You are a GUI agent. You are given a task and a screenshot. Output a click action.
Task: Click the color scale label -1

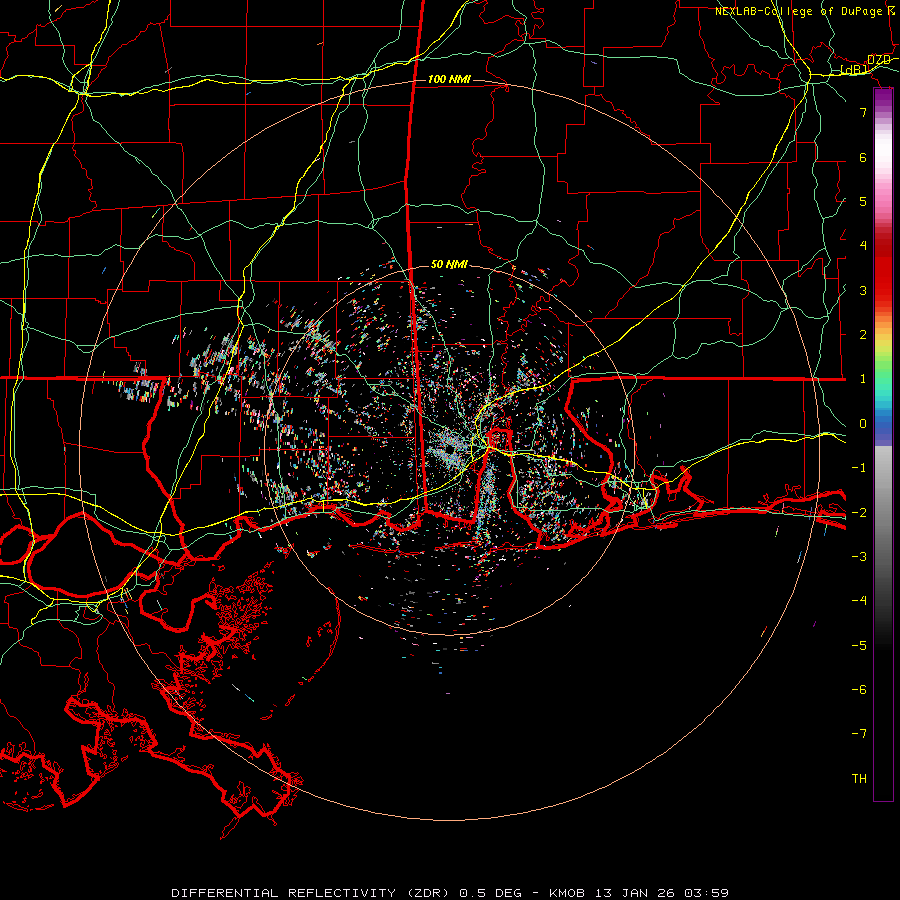pyautogui.click(x=859, y=468)
